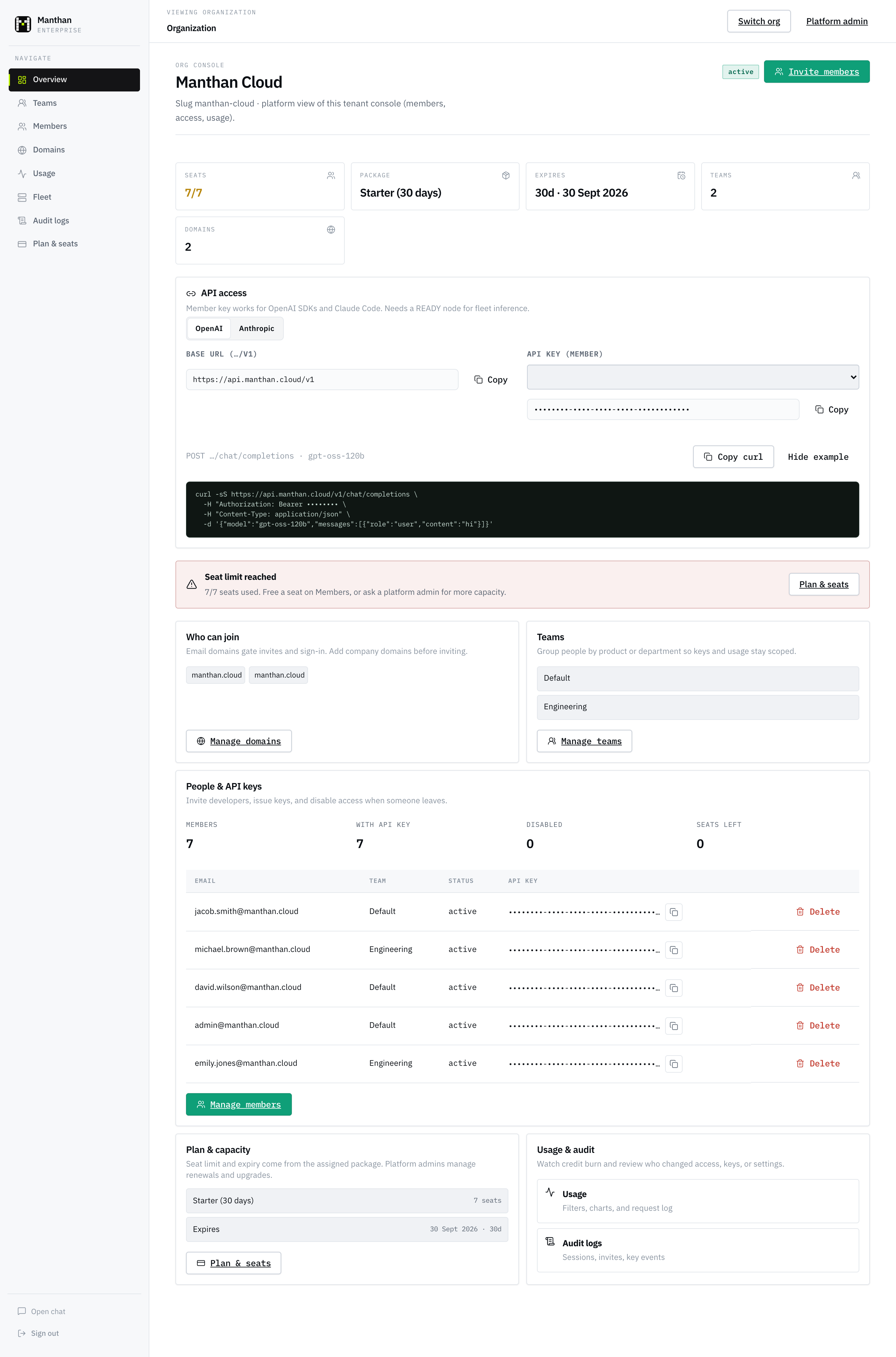This screenshot has width=896, height=1357.
Task: Click the Seat limit warning triangle icon
Action: coord(191,585)
